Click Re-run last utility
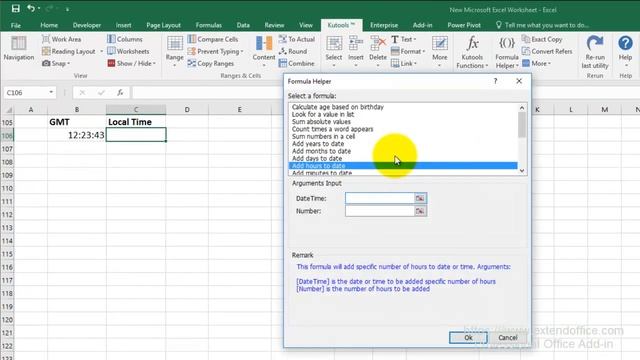Screen dimensions: 640x360 point(595,52)
